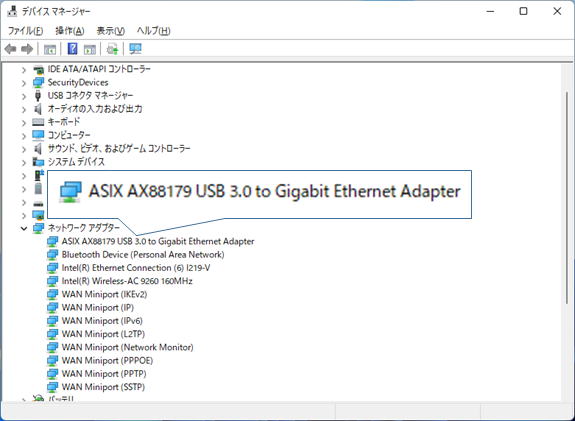Expand the USB コネクタ マネージャー node
This screenshot has width=575, height=421.
click(24, 96)
